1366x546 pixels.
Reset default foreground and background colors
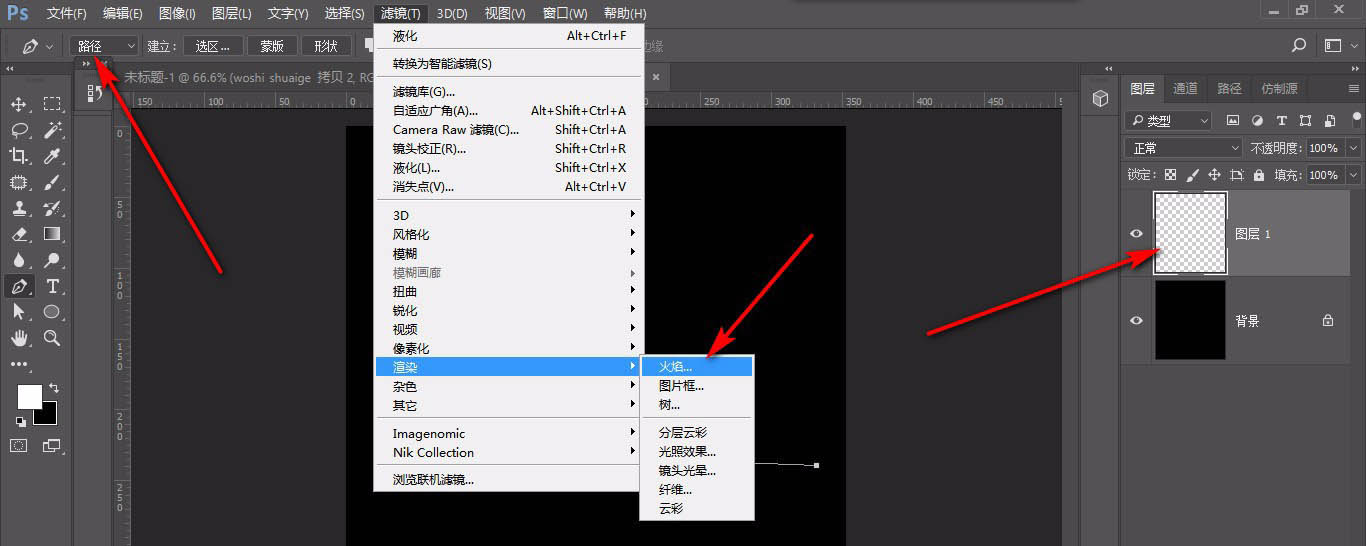tap(21, 422)
